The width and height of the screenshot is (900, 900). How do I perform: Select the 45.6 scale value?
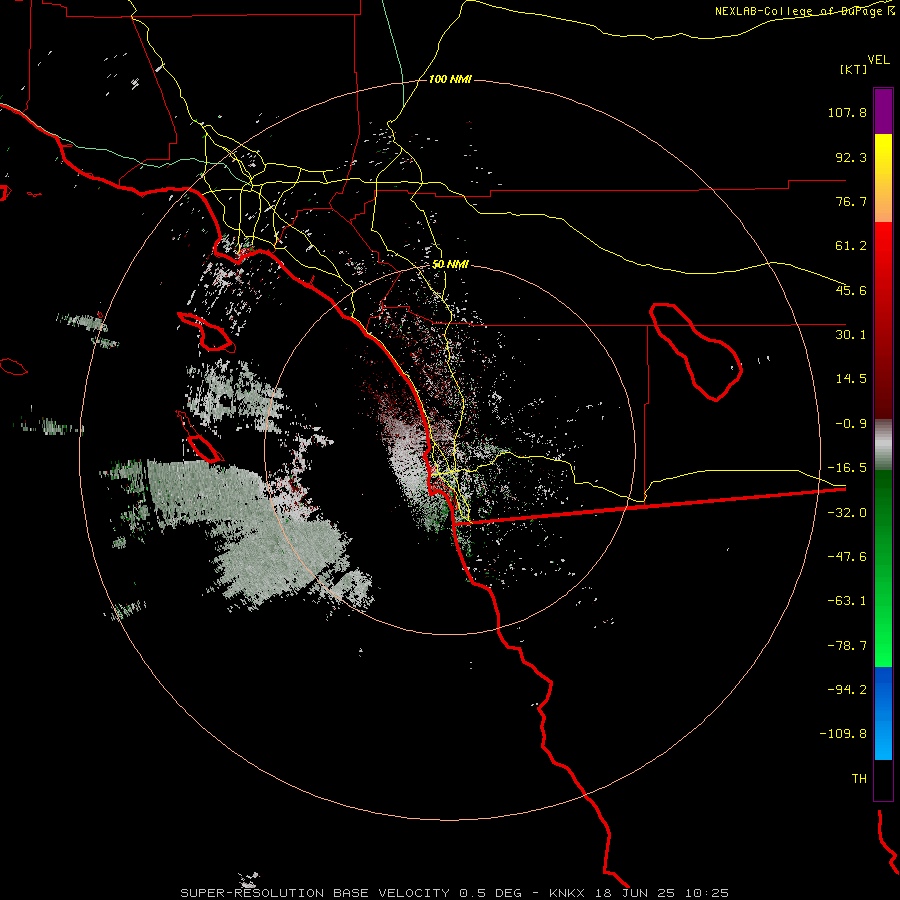851,290
